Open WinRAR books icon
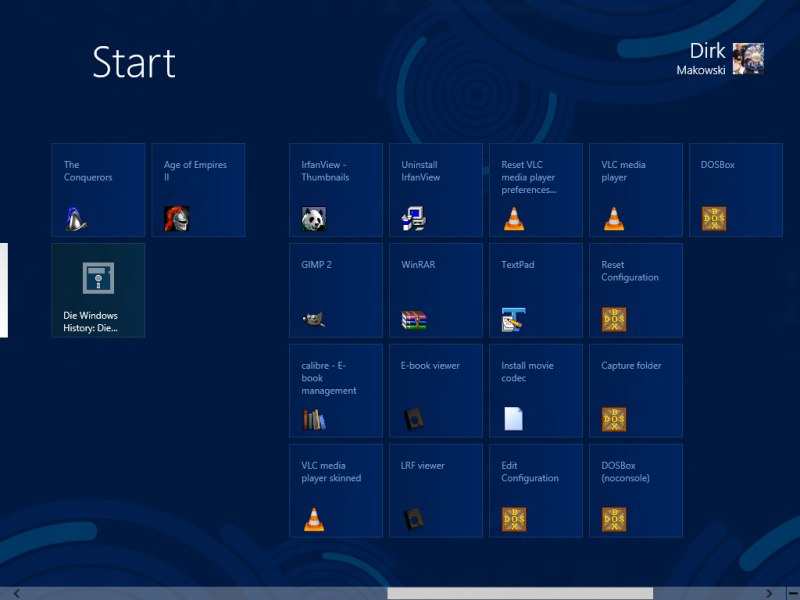The height and width of the screenshot is (600, 800). pos(414,320)
